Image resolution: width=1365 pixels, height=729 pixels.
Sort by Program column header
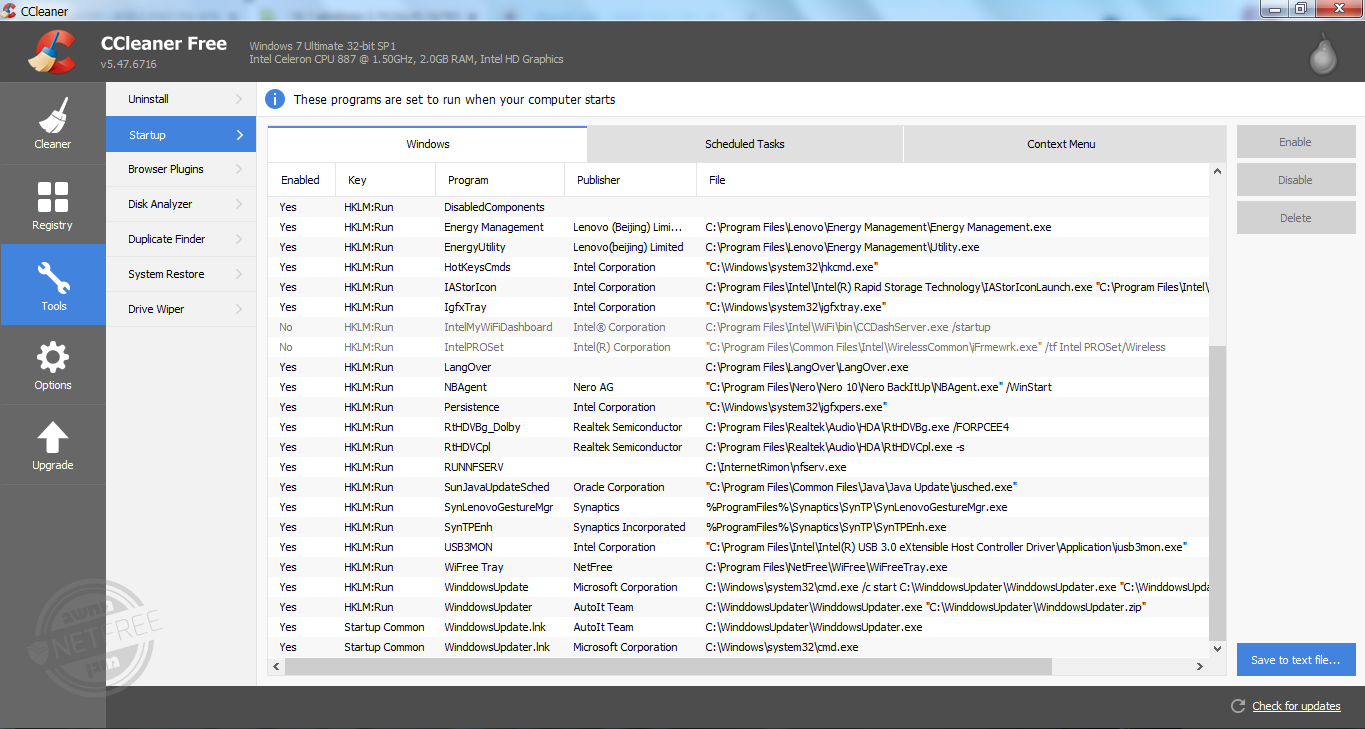[x=500, y=180]
